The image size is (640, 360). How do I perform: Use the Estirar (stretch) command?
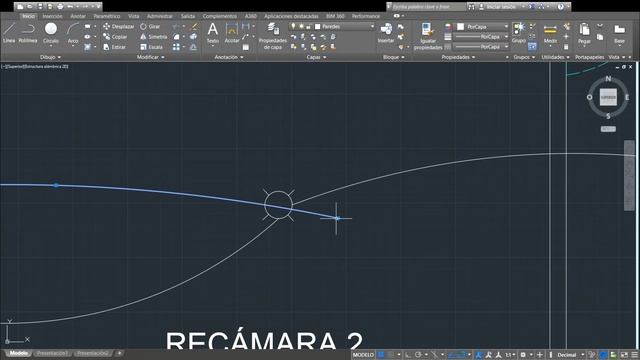pos(114,47)
